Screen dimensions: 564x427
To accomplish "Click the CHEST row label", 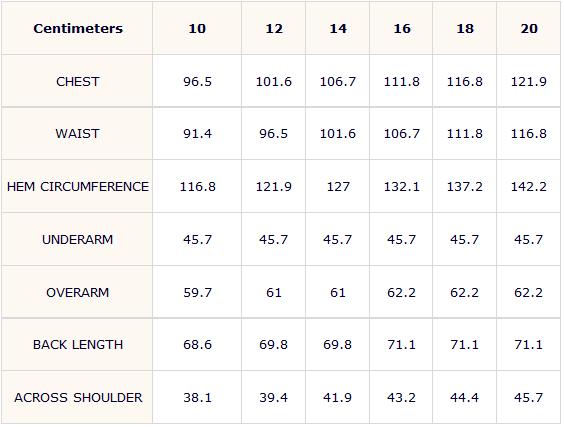I will click(x=78, y=82).
